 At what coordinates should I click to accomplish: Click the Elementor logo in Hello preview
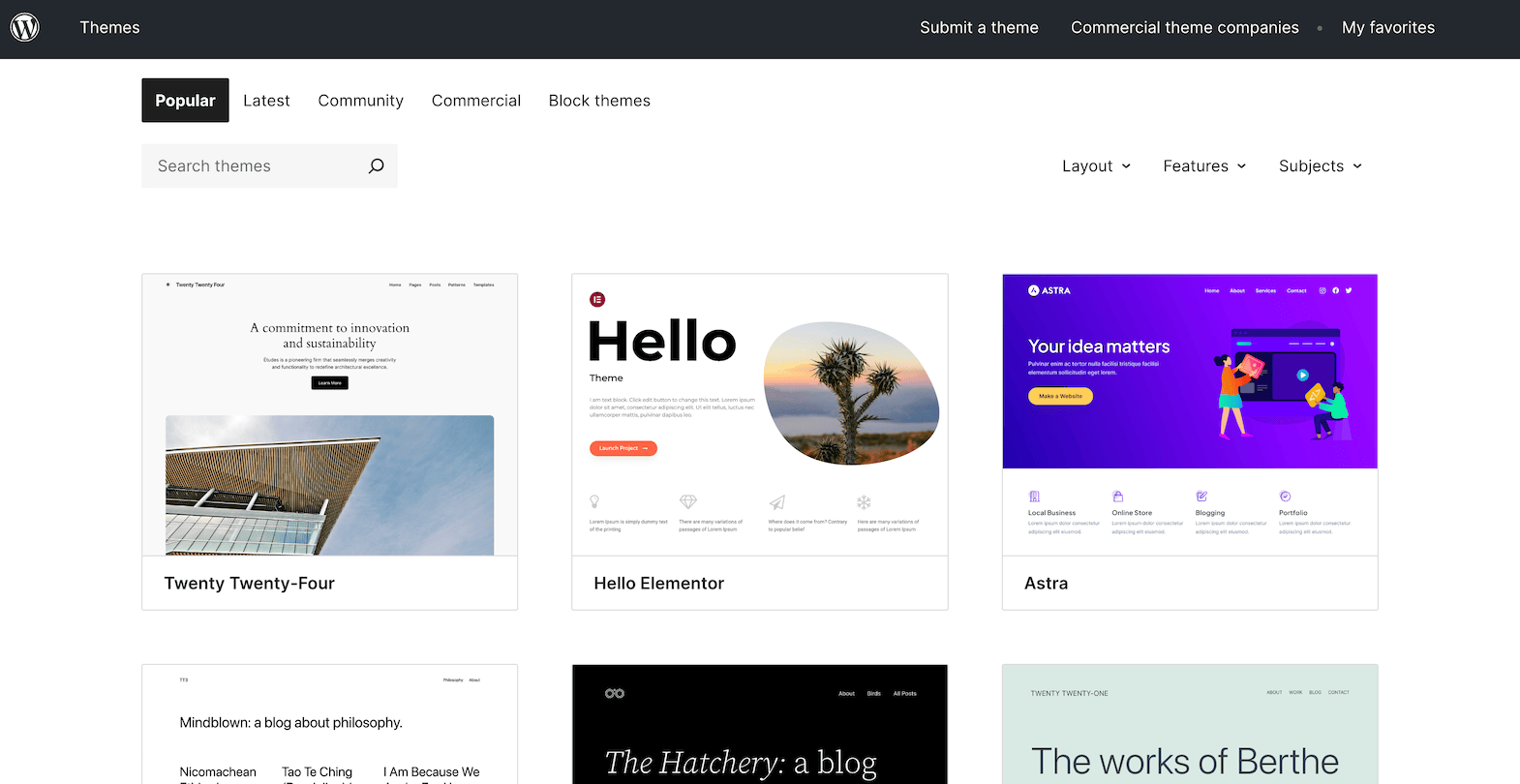click(x=597, y=300)
